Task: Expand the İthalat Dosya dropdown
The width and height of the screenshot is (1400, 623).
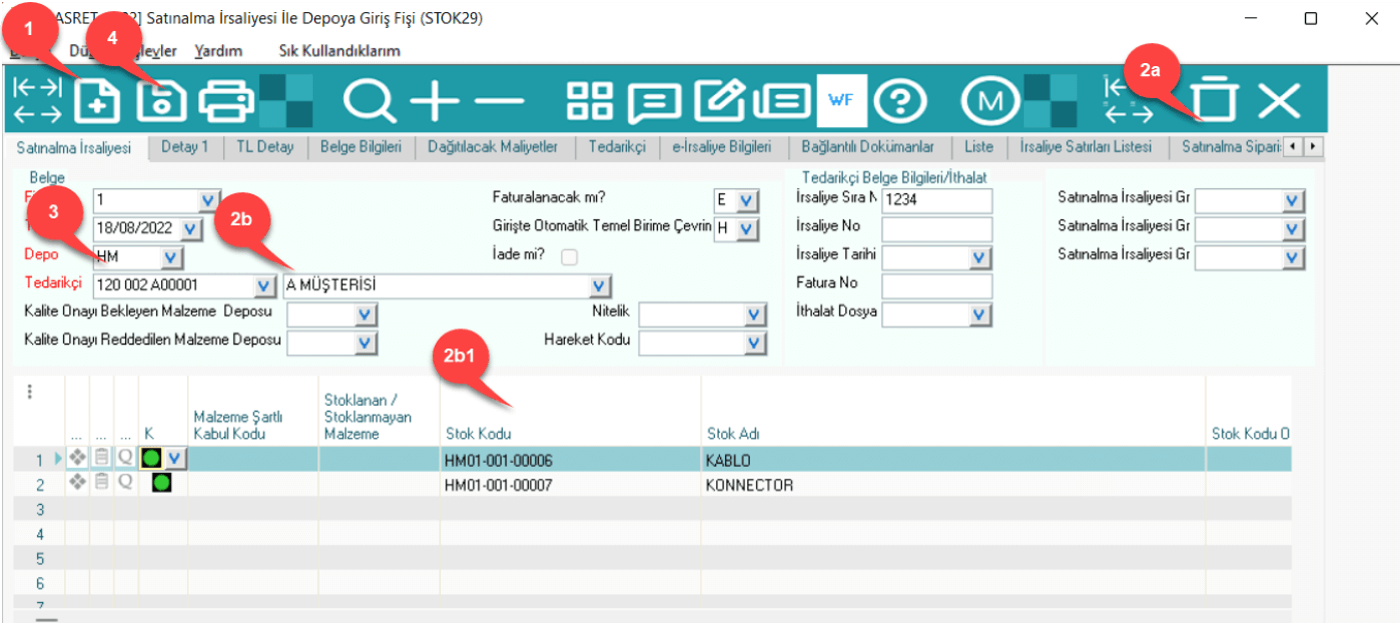Action: (x=980, y=315)
